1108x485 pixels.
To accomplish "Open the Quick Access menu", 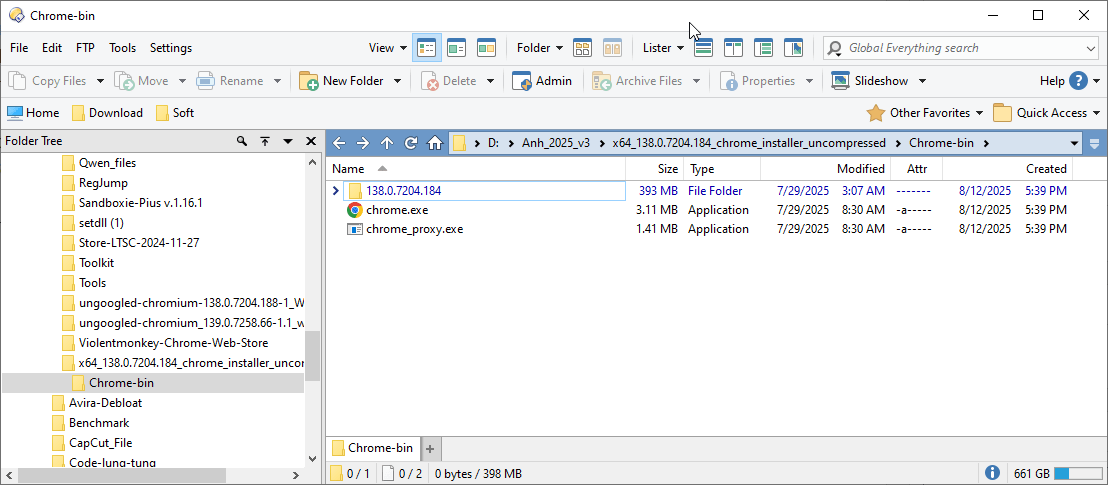I will (1047, 112).
